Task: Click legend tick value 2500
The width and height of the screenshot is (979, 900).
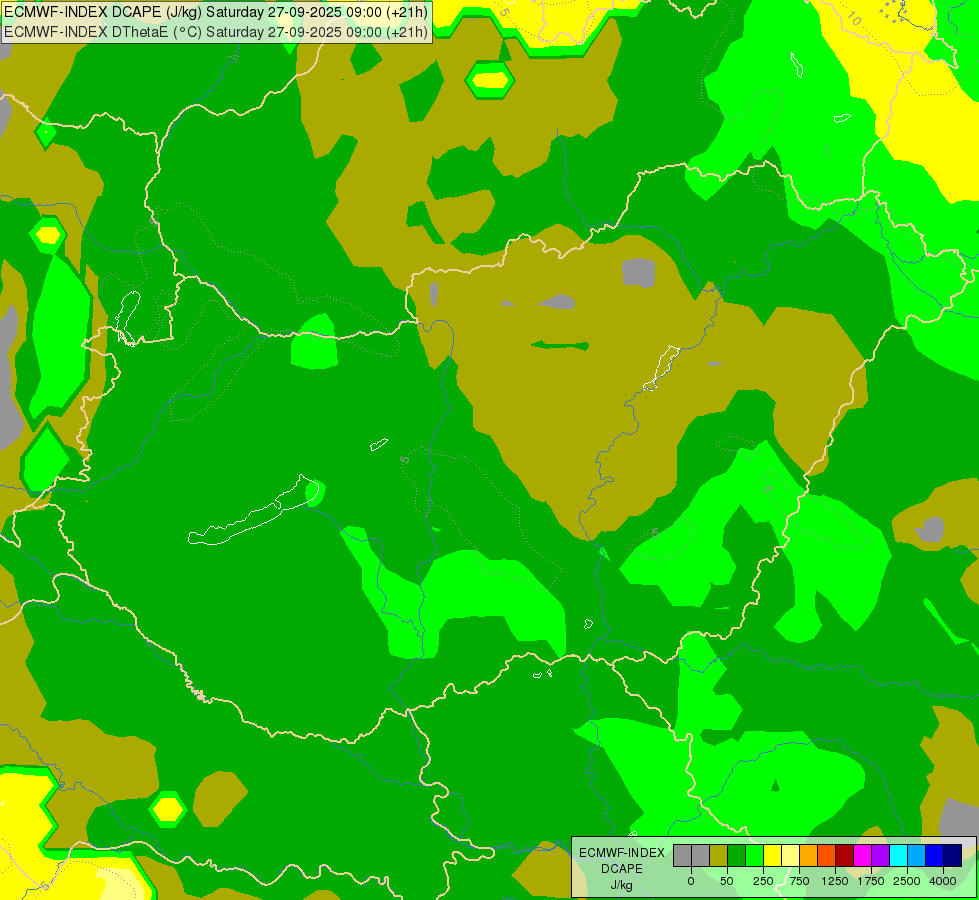Action: coord(907,881)
